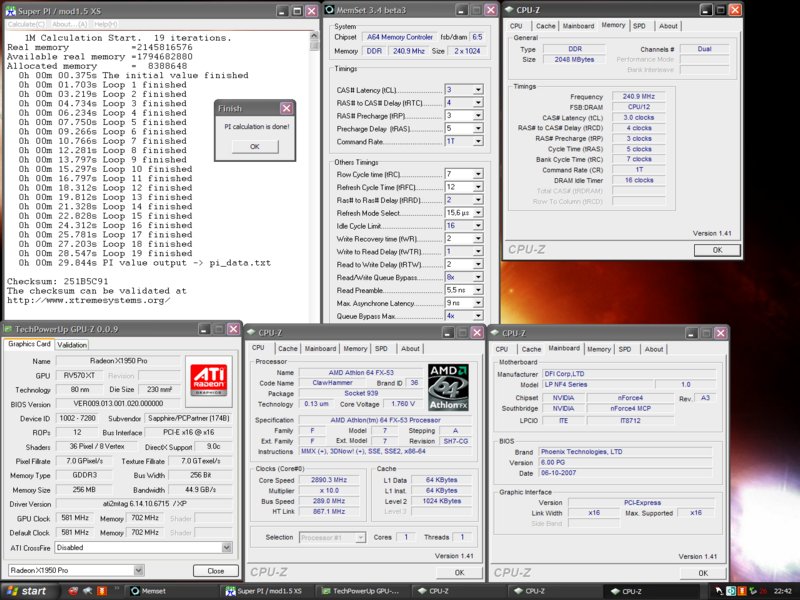Click the taskbar clock showing 22:42
This screenshot has width=800, height=600.
tap(783, 591)
